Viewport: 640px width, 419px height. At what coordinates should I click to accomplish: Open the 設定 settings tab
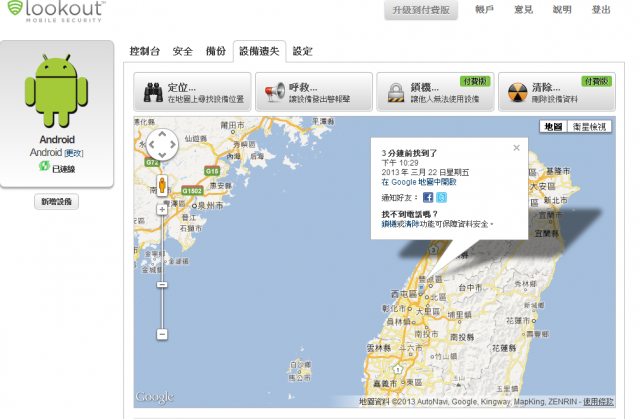[302, 51]
